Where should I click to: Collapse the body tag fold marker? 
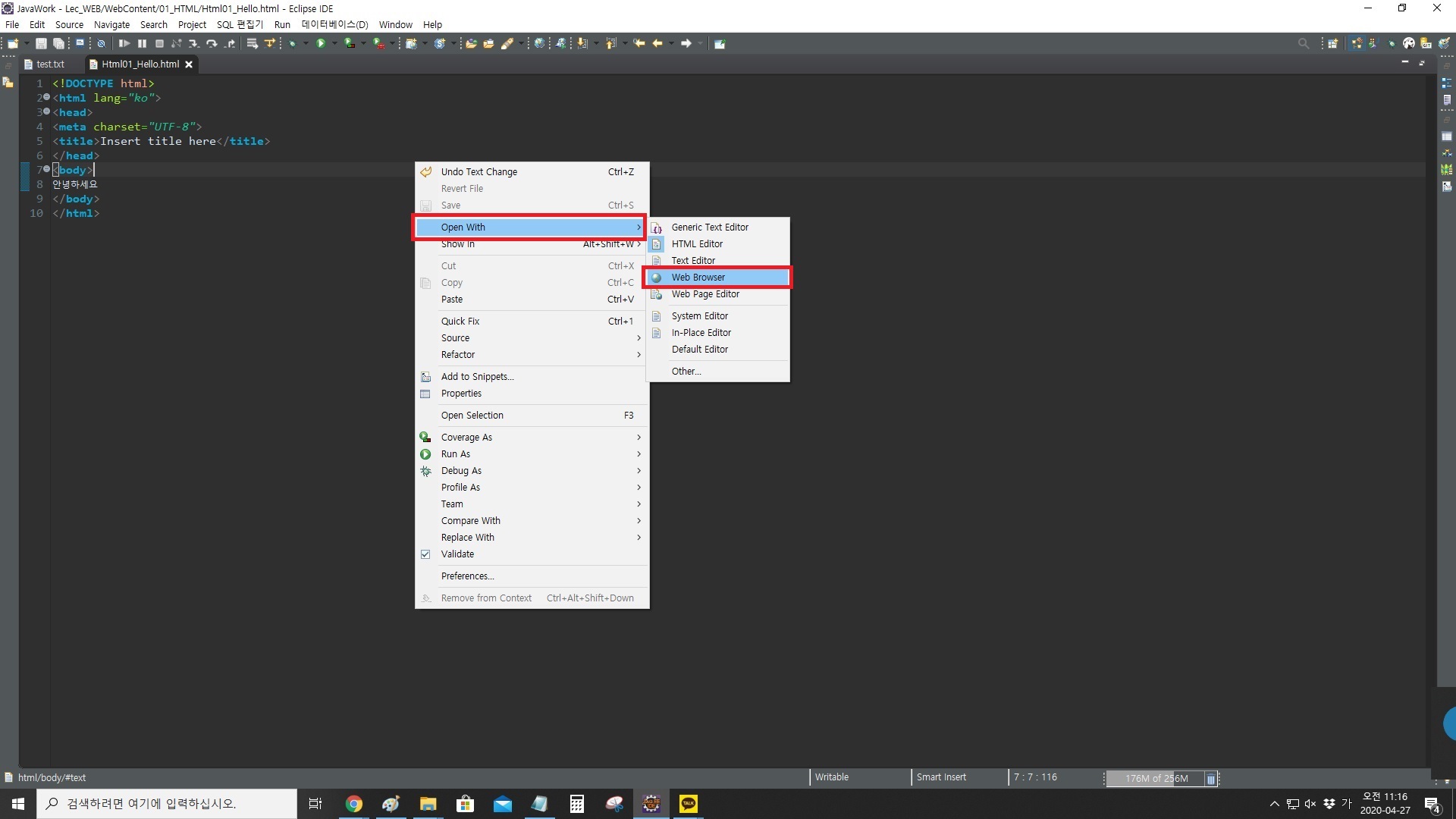click(x=46, y=170)
